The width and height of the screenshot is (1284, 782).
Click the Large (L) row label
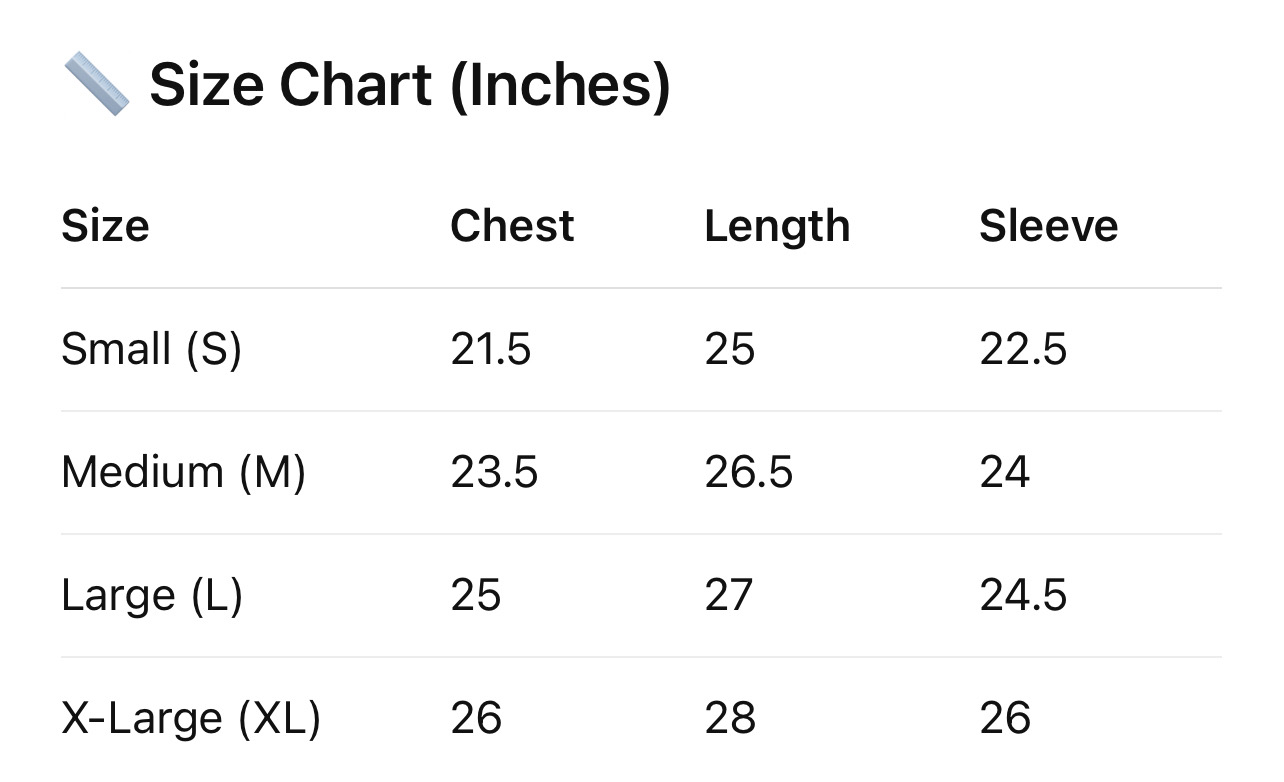[151, 595]
